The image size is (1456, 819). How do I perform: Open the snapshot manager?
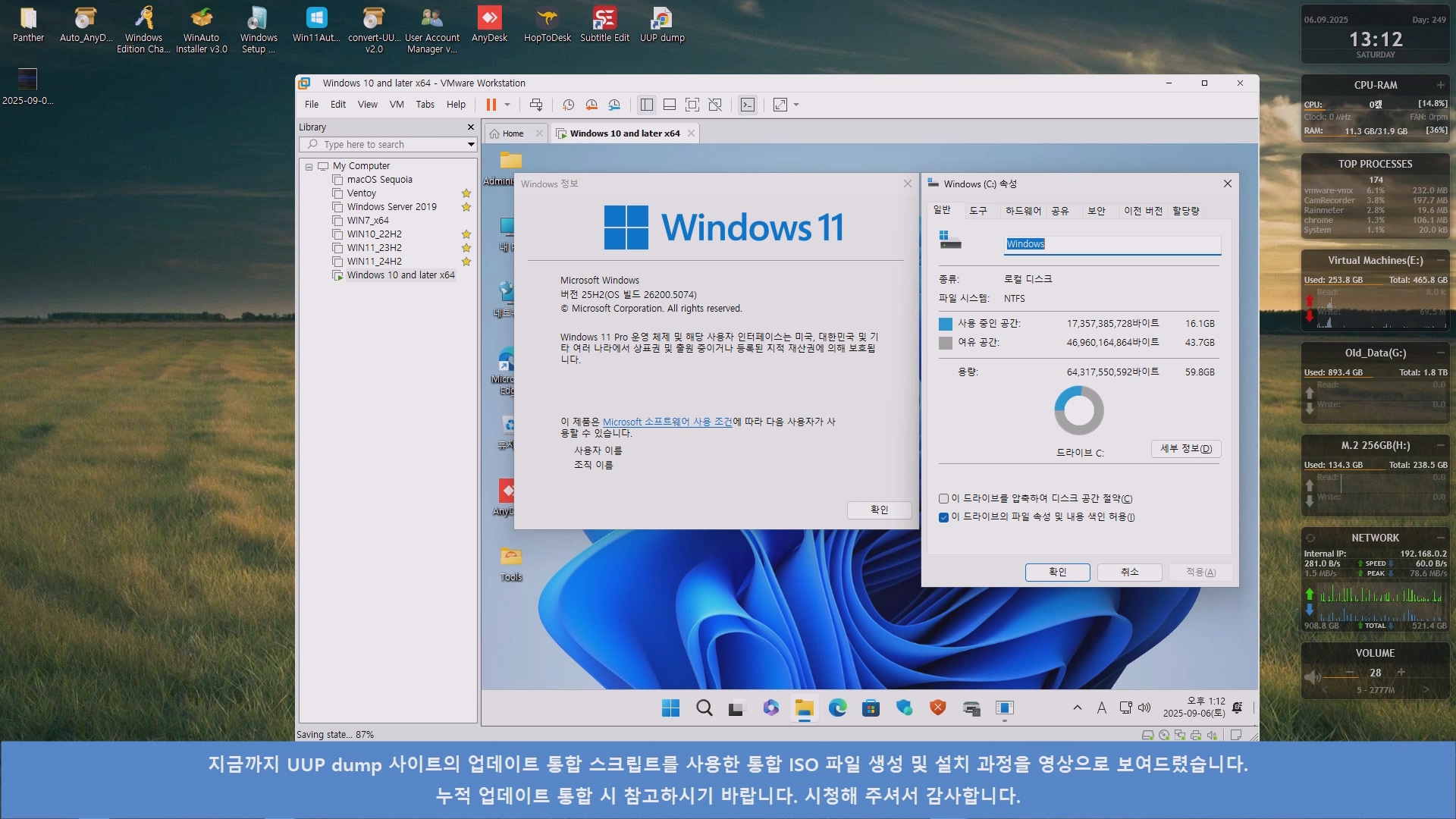[615, 105]
